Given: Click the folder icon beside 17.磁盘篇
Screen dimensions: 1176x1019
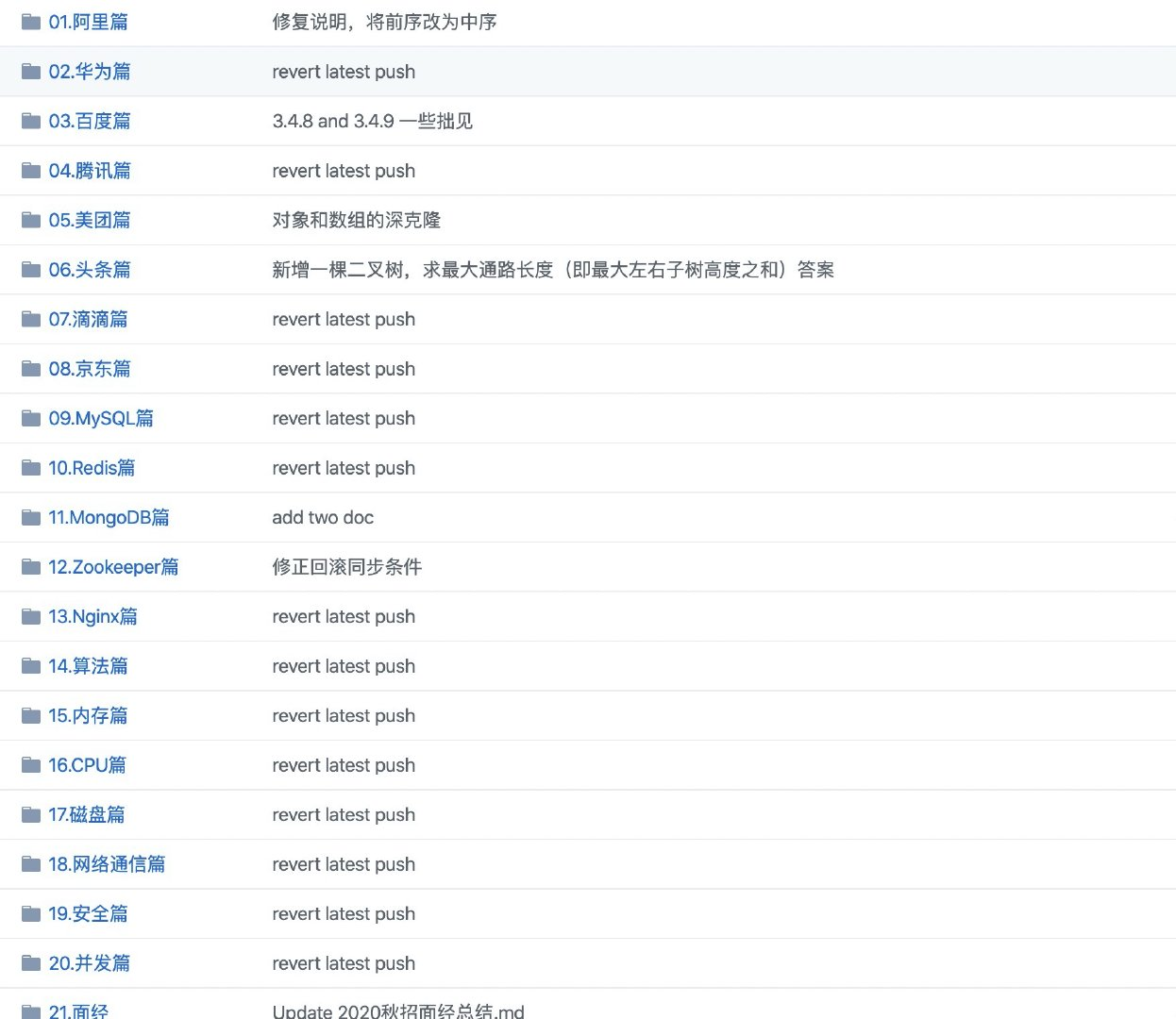Looking at the screenshot, I should tap(31, 814).
